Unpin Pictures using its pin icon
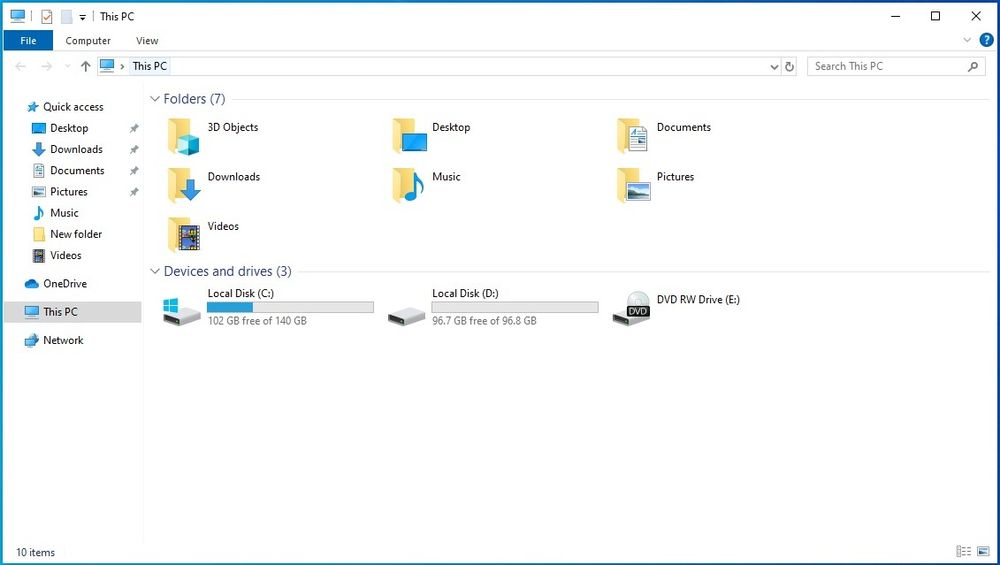The width and height of the screenshot is (1000, 565). 134,192
